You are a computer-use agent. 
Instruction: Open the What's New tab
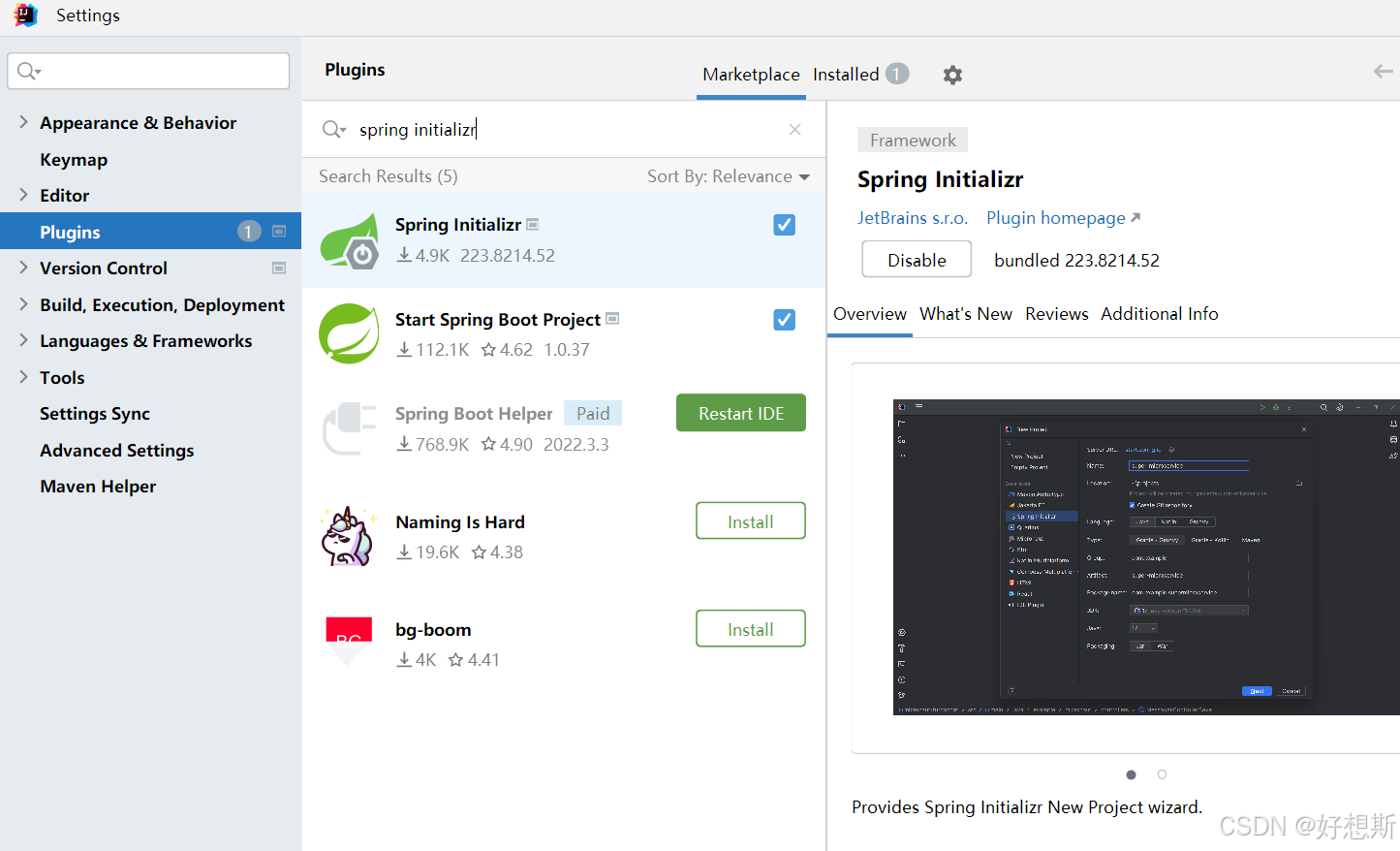(966, 314)
